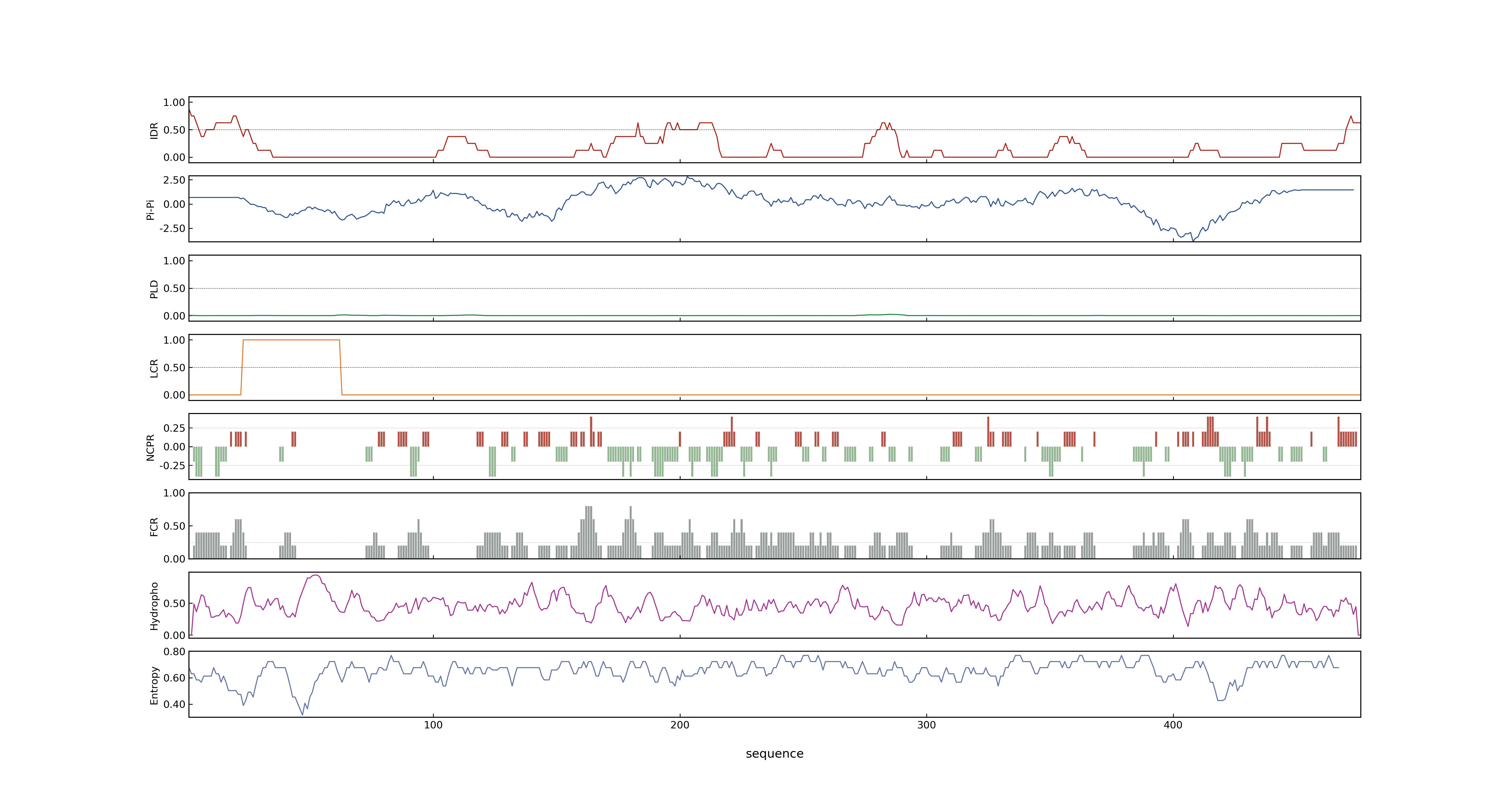Click the Hydropho y-axis label
Screen dimensions: 1512x806
tap(154, 606)
